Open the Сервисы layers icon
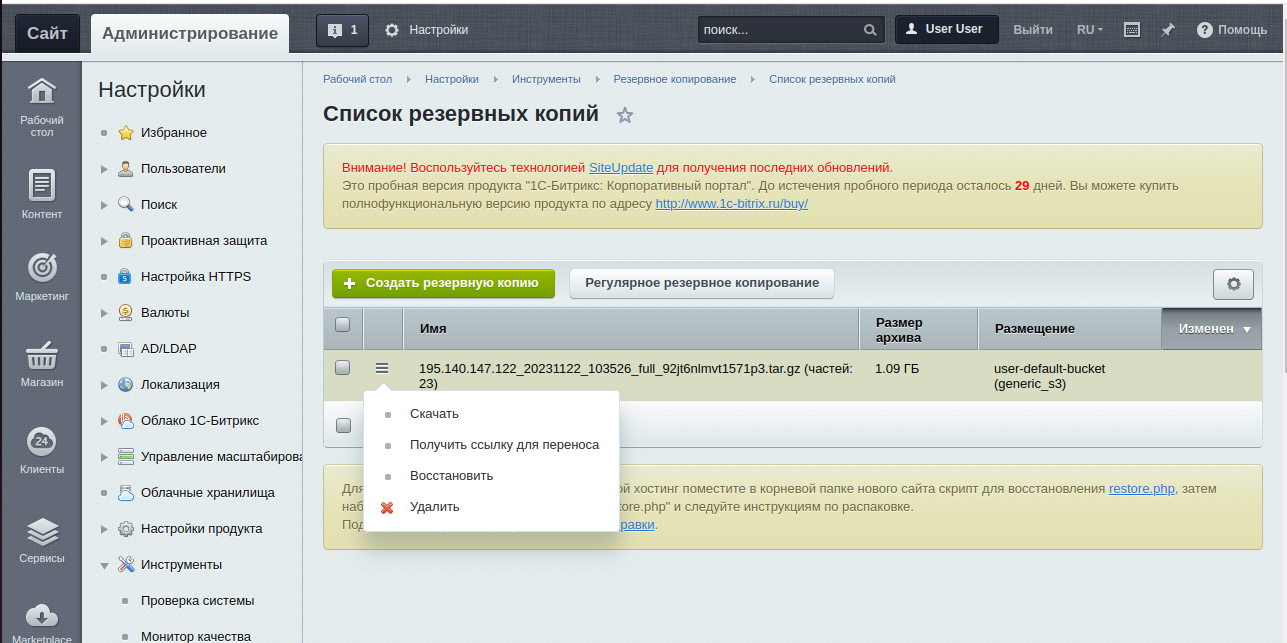The height and width of the screenshot is (643, 1287). click(42, 530)
